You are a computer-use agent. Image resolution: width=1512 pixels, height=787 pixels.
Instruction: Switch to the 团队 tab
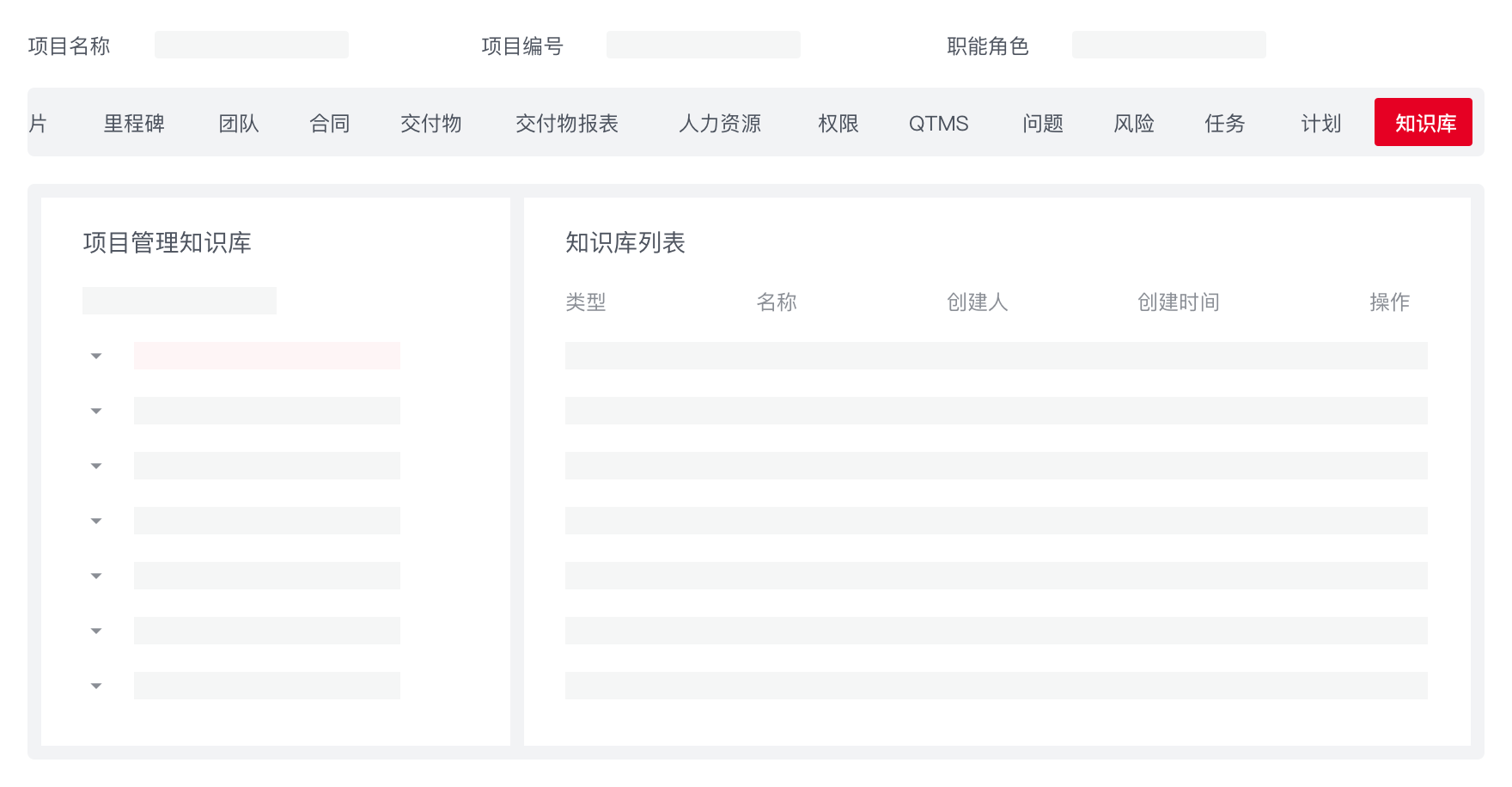(239, 123)
